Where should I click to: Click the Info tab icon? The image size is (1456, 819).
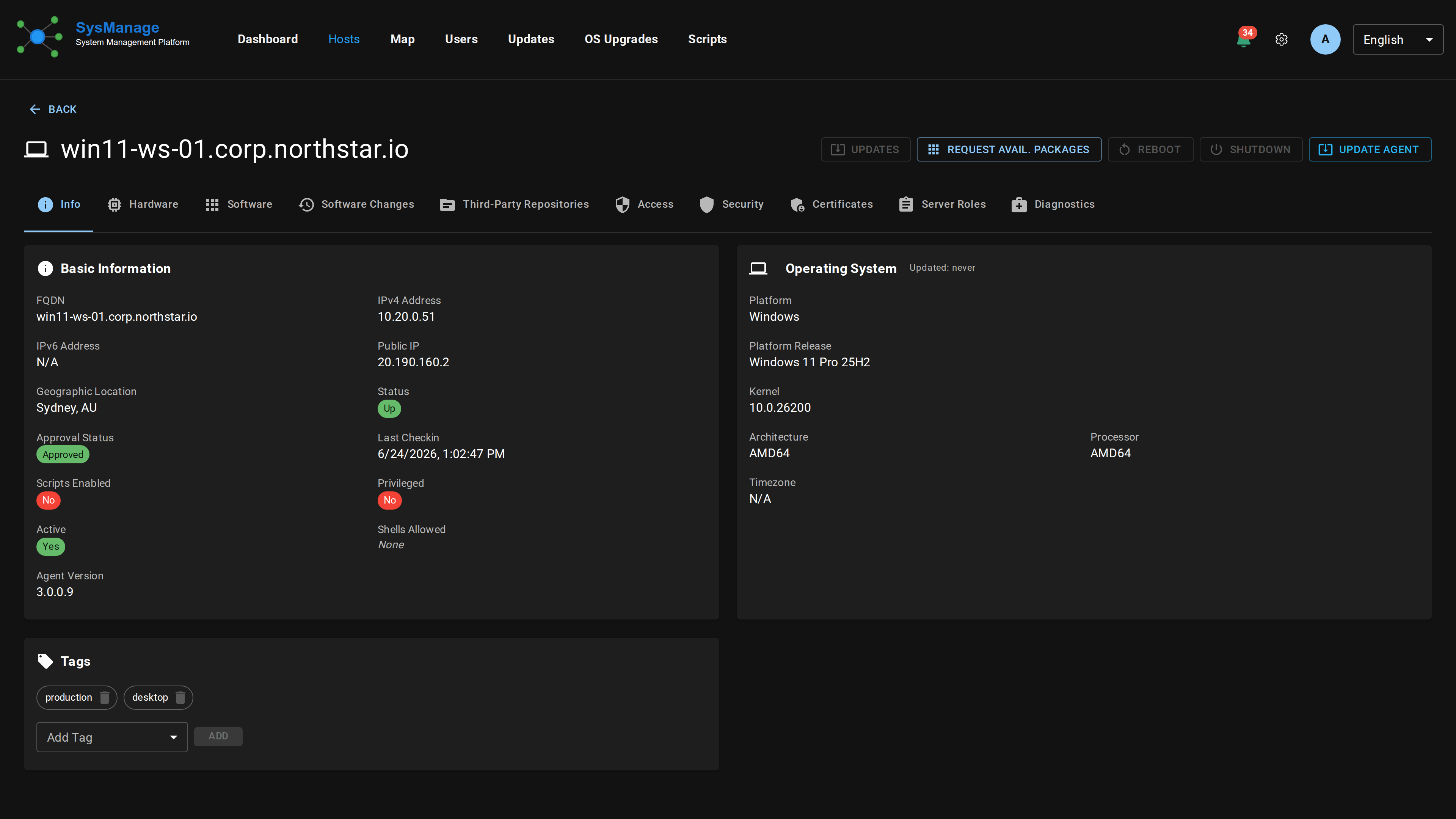tap(45, 204)
